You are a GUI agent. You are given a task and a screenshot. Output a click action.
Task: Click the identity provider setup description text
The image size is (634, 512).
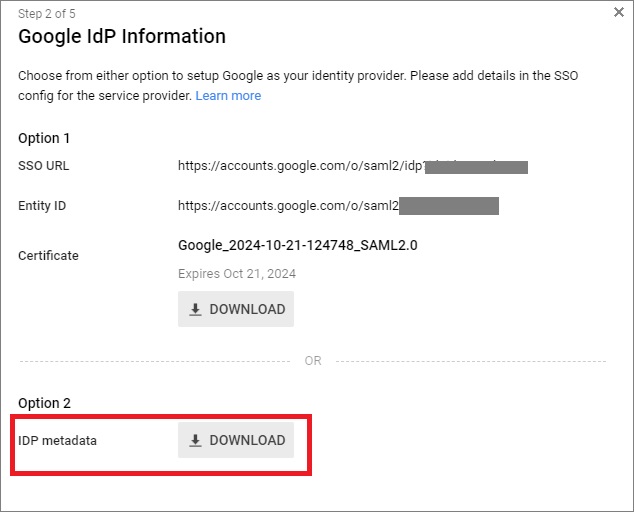point(300,76)
